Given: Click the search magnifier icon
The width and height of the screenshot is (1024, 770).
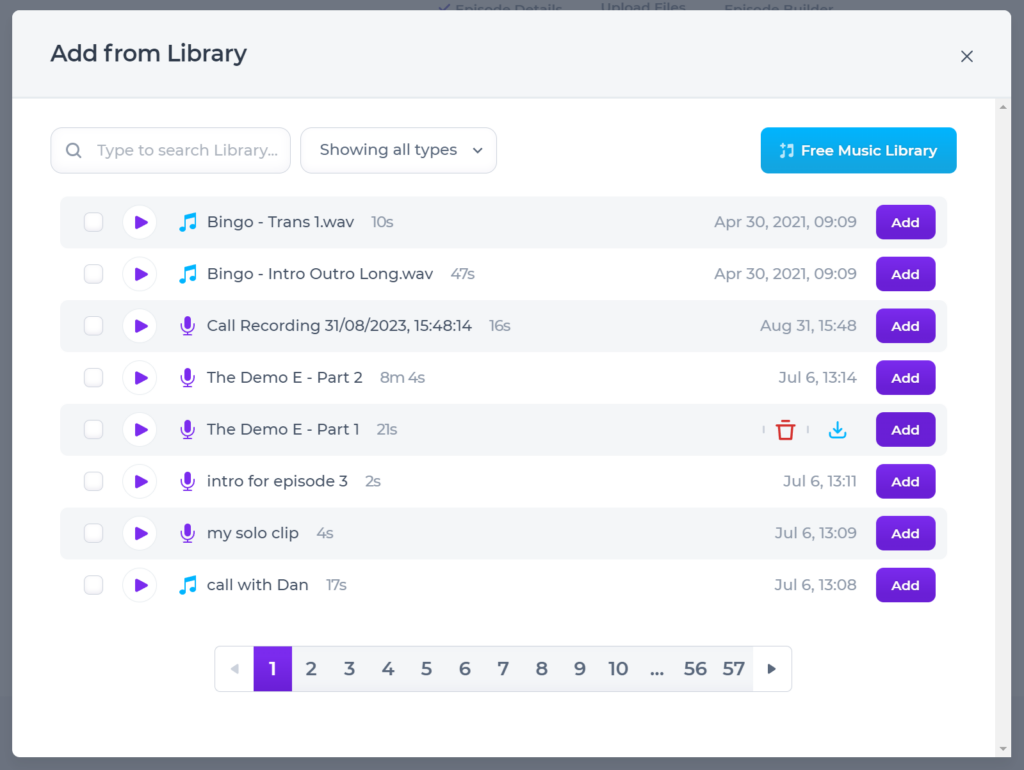Looking at the screenshot, I should (73, 150).
